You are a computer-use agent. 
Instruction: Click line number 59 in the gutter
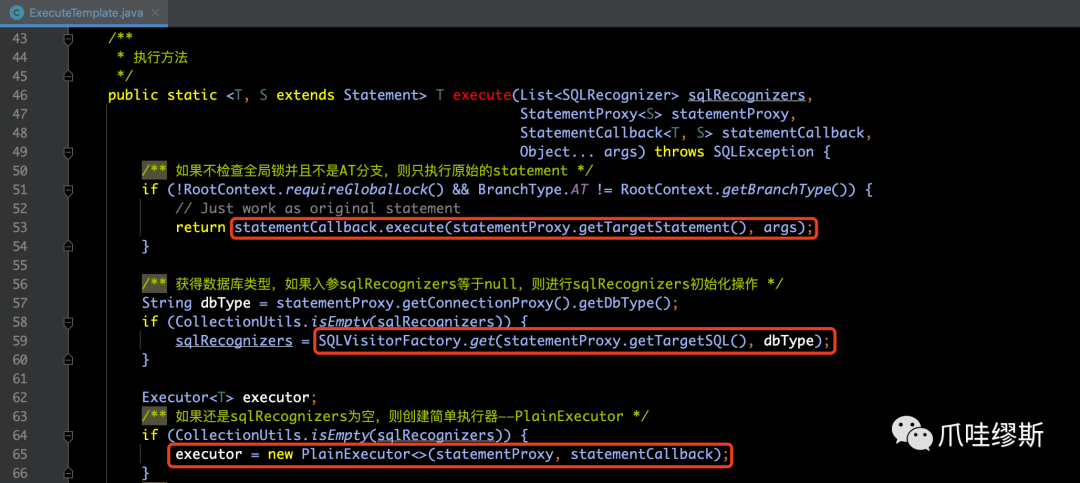20,340
